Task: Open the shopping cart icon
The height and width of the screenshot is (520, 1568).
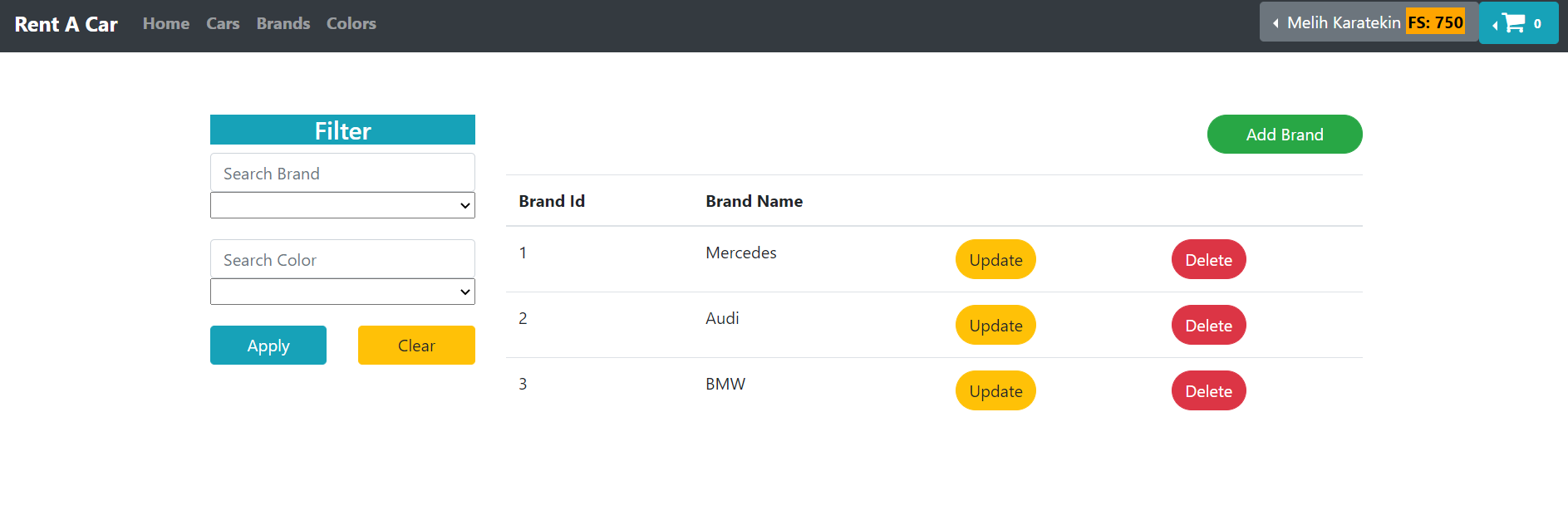Action: tap(1517, 23)
